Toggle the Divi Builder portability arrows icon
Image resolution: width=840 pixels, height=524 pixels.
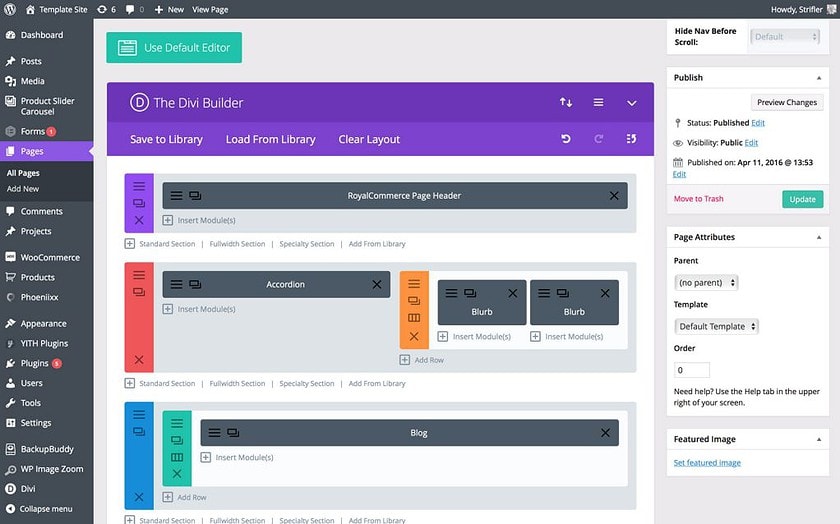click(566, 102)
